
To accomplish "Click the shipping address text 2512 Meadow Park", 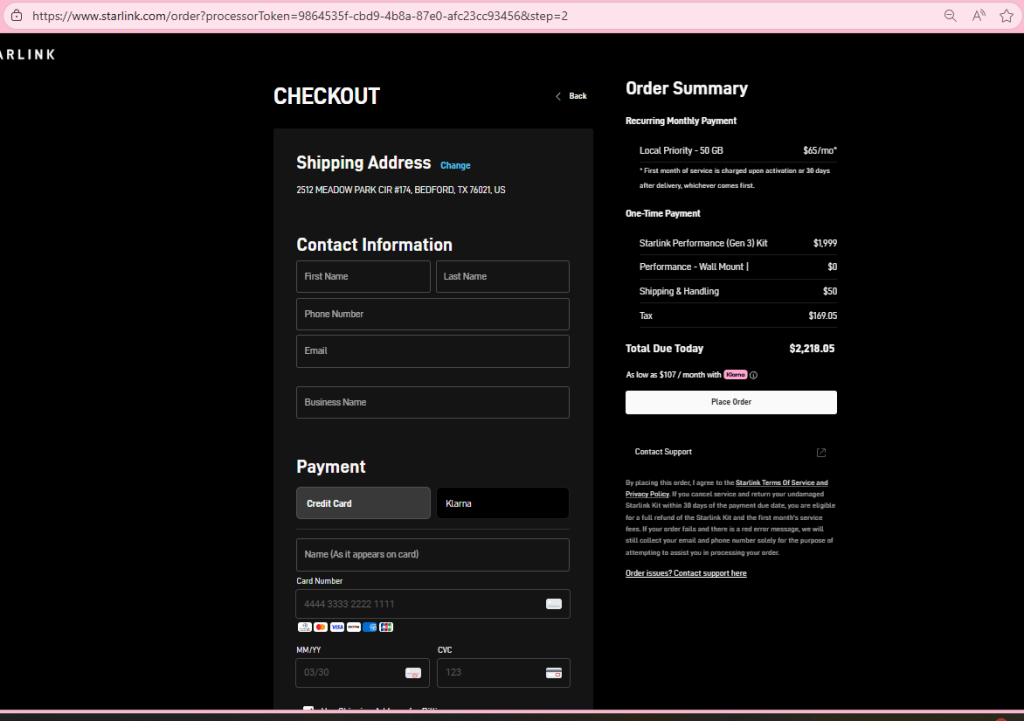I will pos(401,190).
